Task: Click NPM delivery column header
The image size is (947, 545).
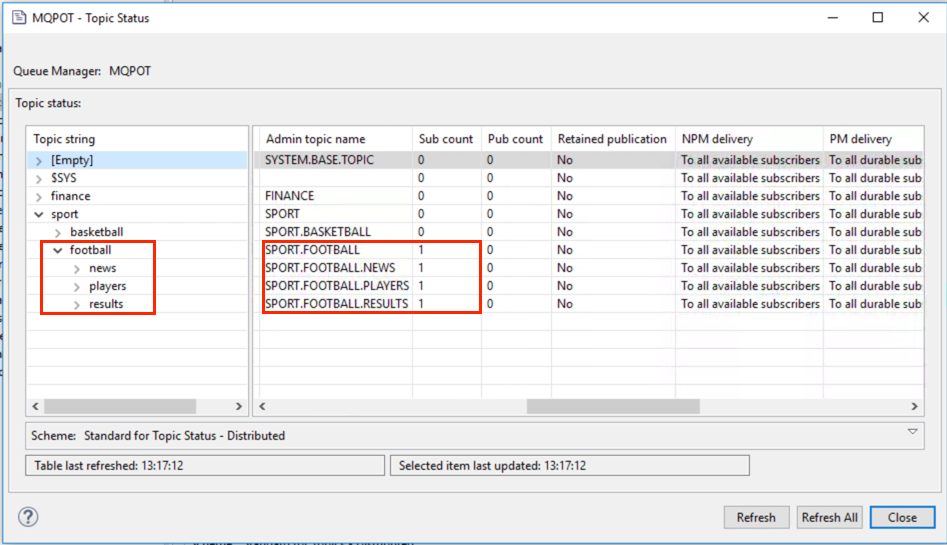Action: tap(749, 139)
